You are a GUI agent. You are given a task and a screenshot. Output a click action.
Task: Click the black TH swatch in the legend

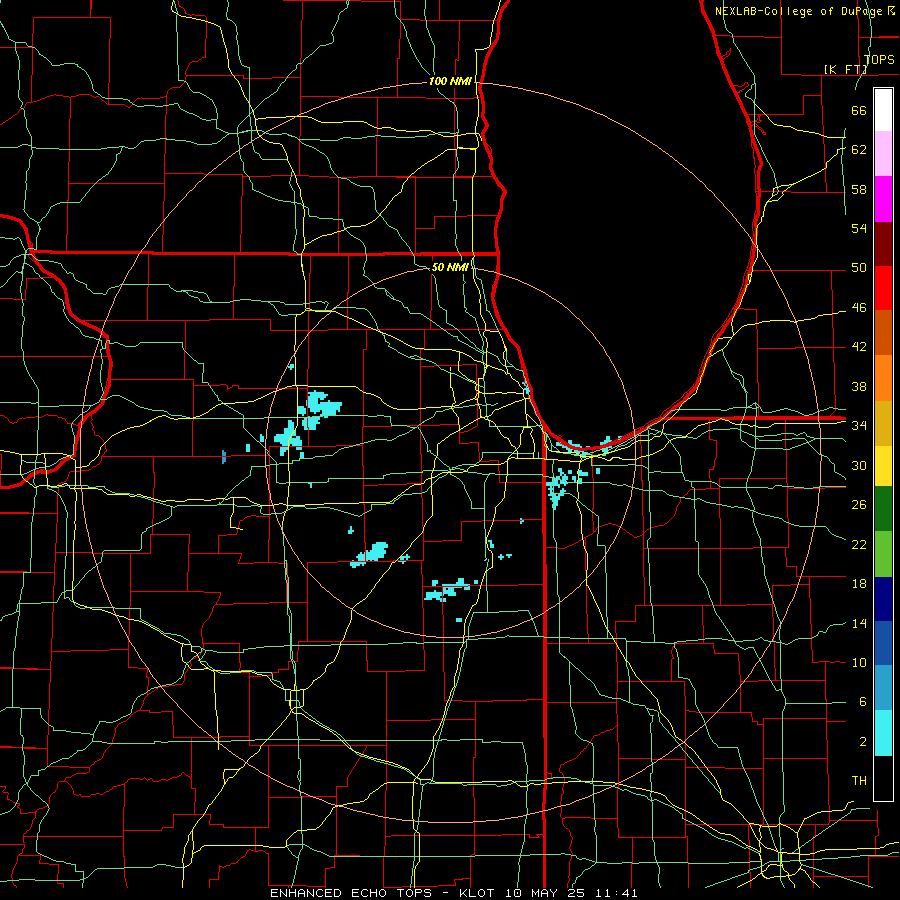point(883,778)
